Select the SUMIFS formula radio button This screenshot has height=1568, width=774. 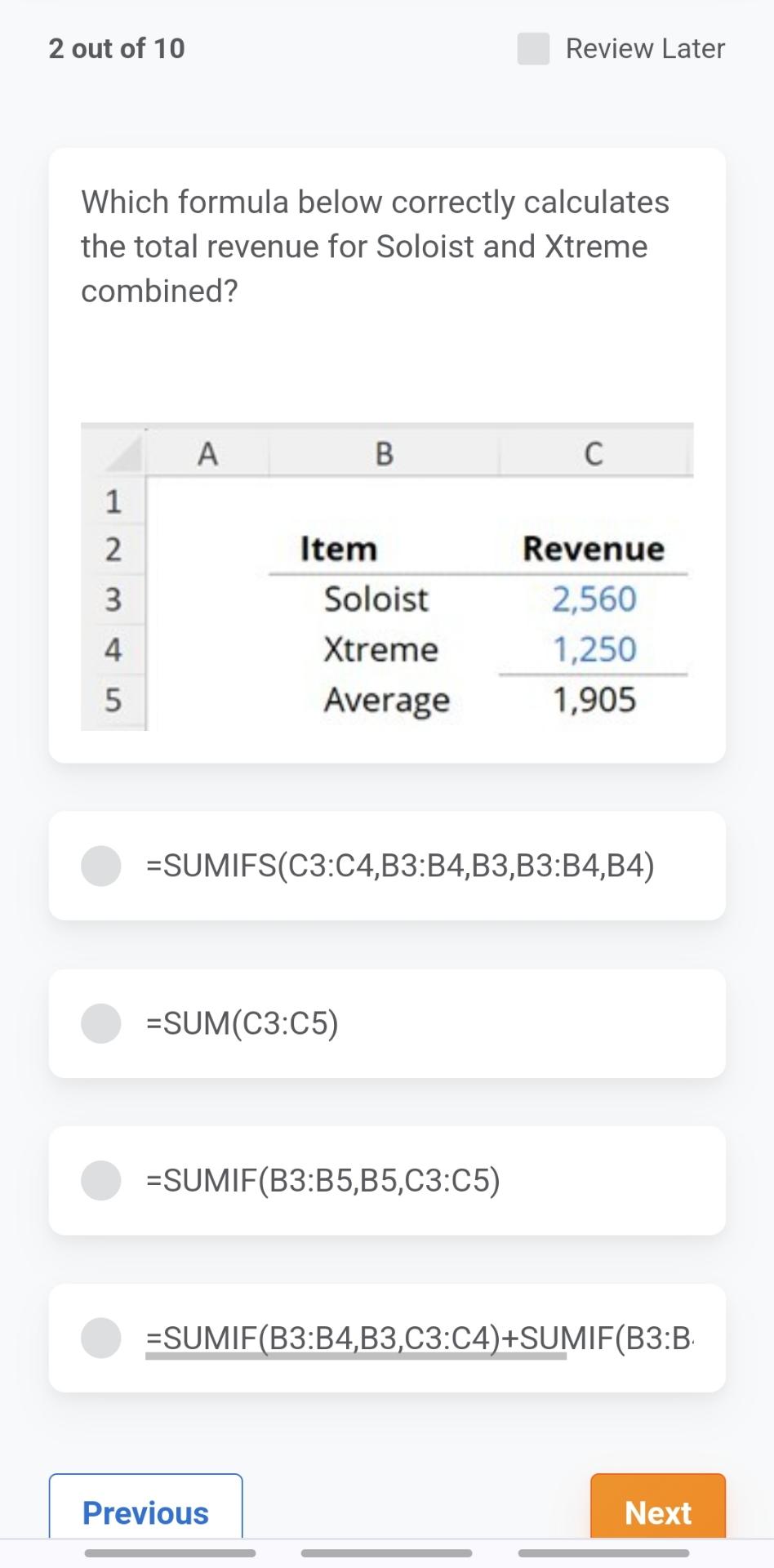101,866
